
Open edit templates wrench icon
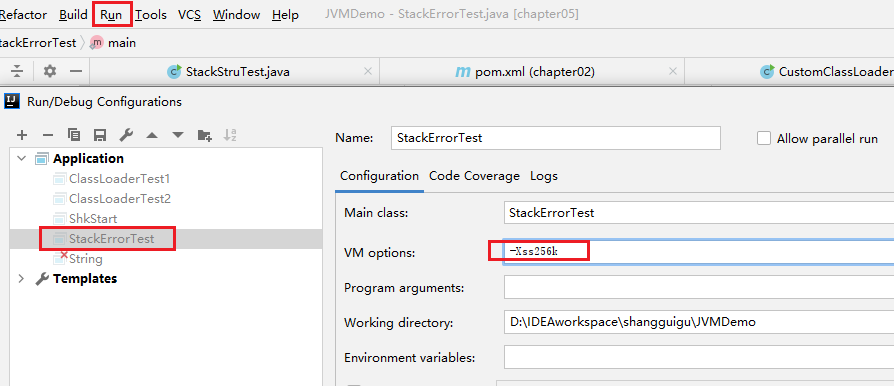tap(126, 135)
